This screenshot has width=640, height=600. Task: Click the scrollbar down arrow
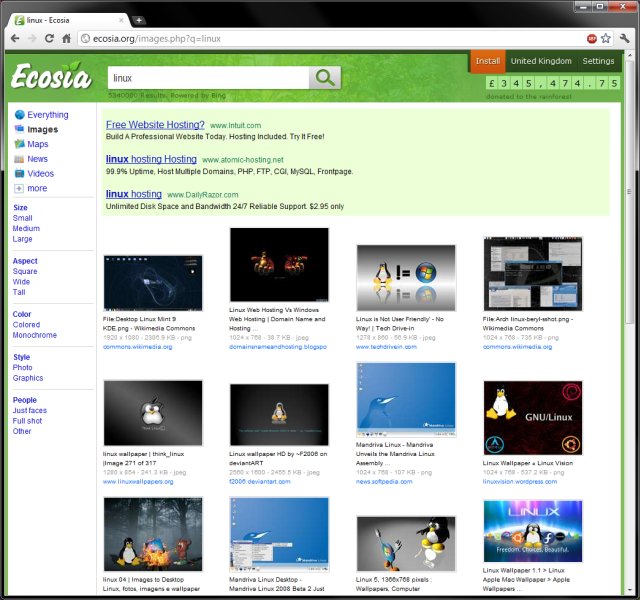[629, 591]
